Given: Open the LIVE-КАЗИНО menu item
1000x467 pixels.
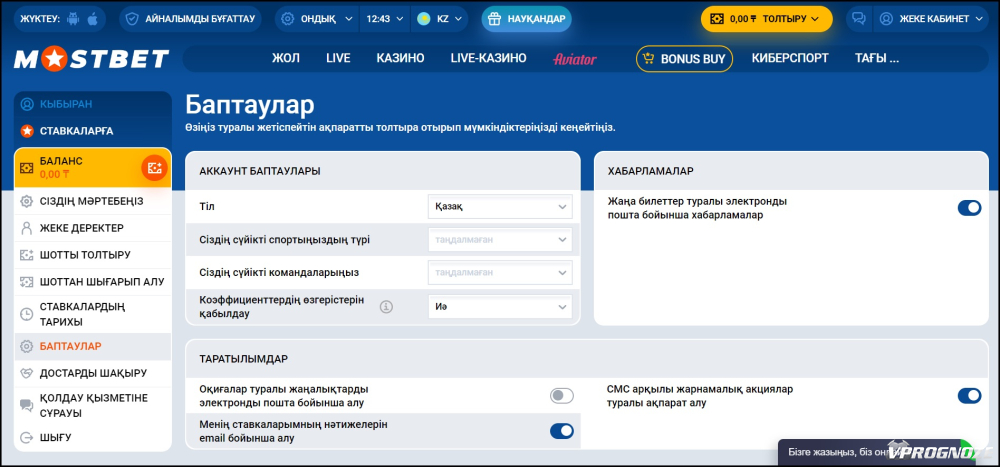Looking at the screenshot, I should [489, 59].
